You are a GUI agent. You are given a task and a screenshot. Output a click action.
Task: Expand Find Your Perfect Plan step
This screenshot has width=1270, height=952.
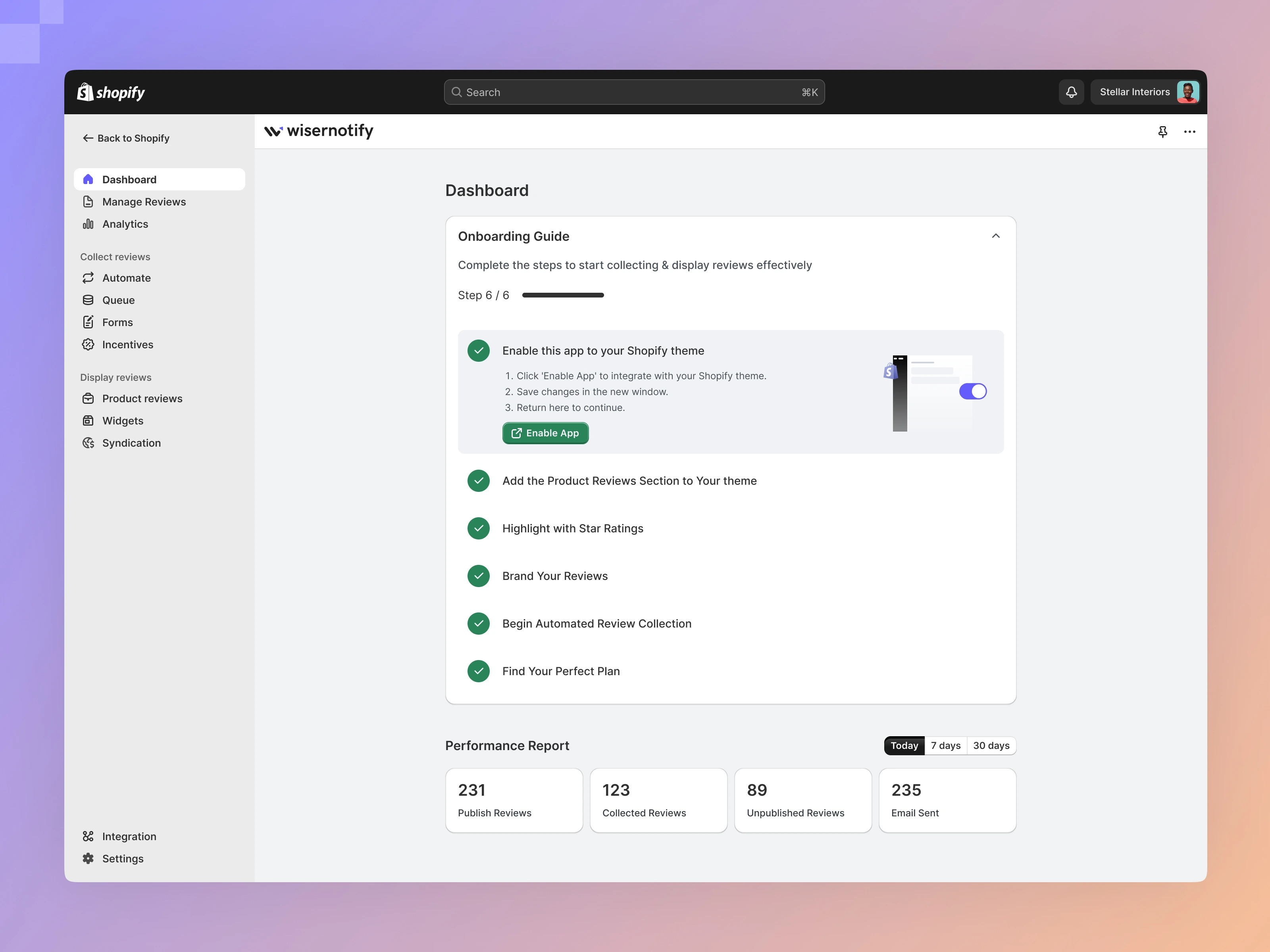click(731, 672)
